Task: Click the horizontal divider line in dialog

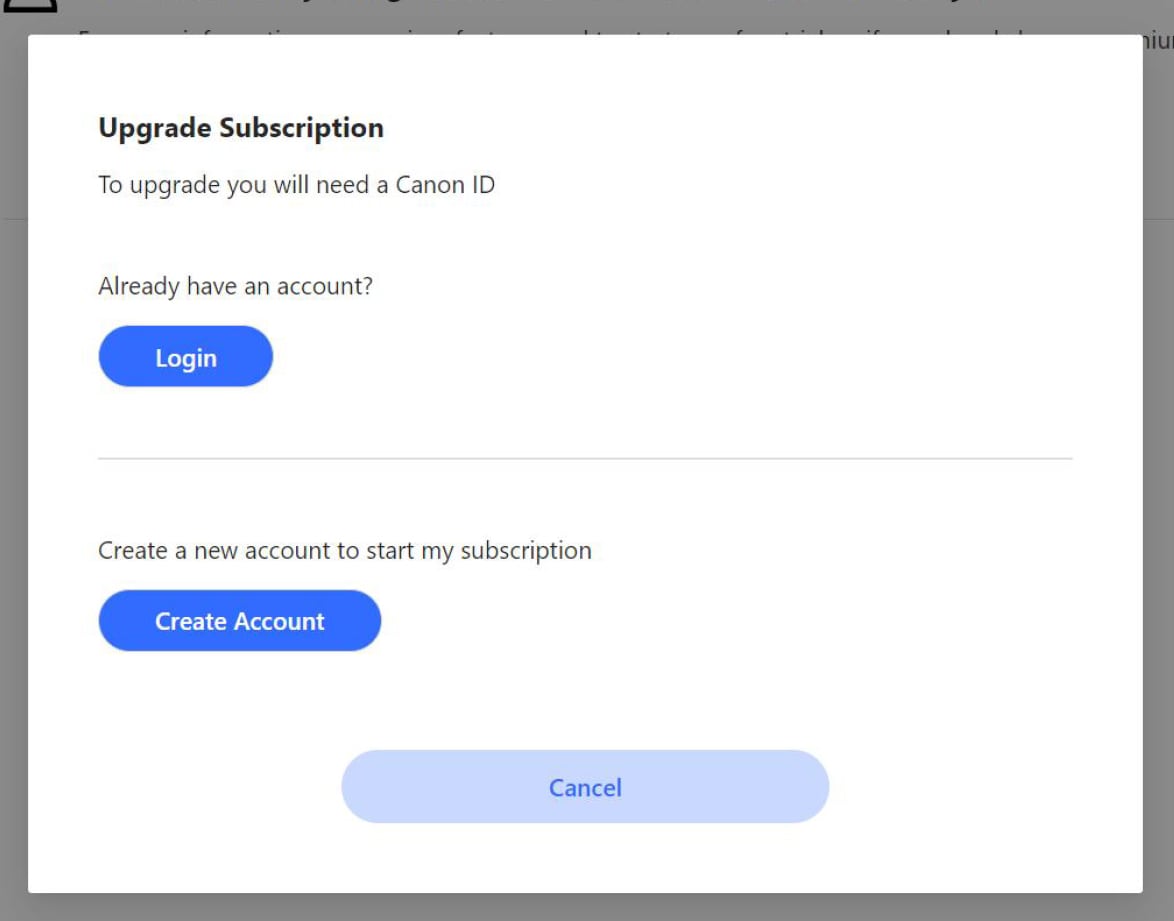Action: coord(585,458)
